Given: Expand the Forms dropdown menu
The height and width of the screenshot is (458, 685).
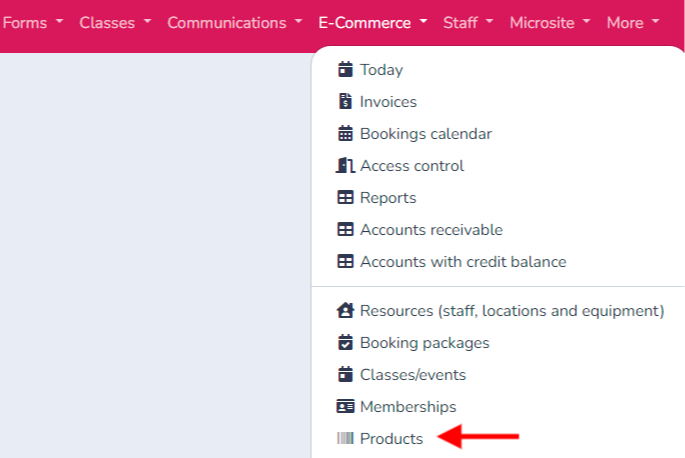Looking at the screenshot, I should point(33,22).
